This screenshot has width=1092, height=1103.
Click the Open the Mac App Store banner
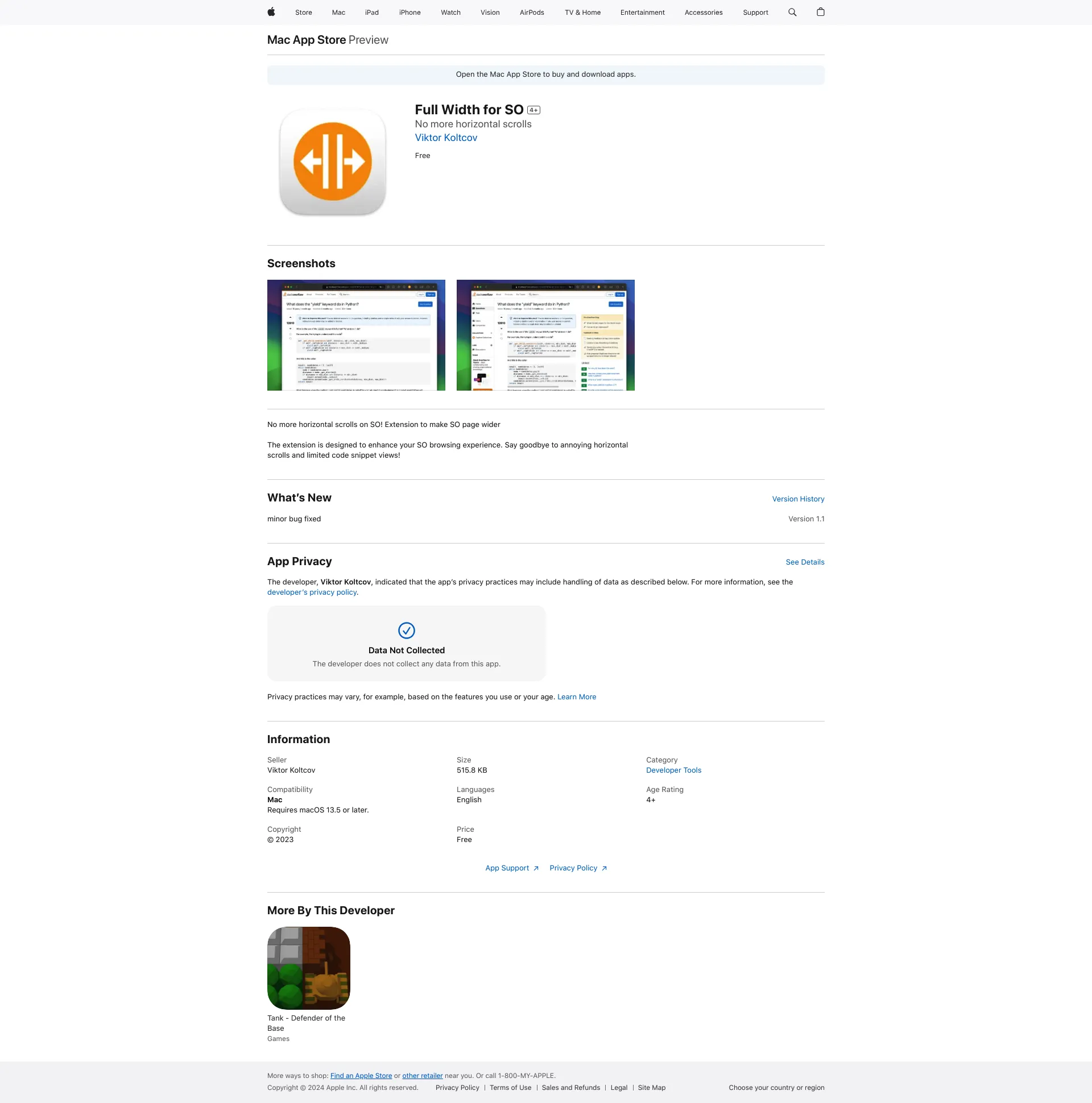(546, 73)
